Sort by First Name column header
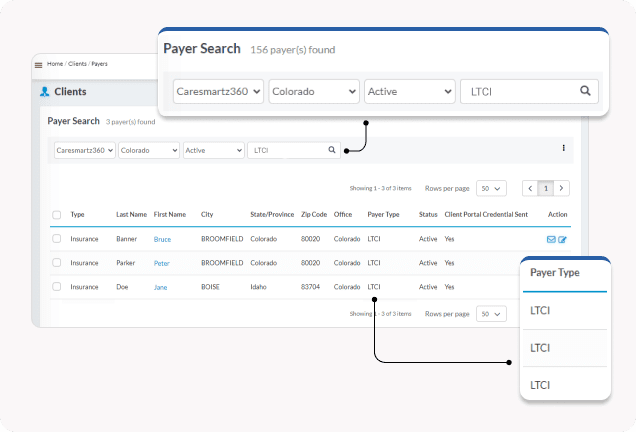Image resolution: width=636 pixels, height=432 pixels. click(x=170, y=214)
